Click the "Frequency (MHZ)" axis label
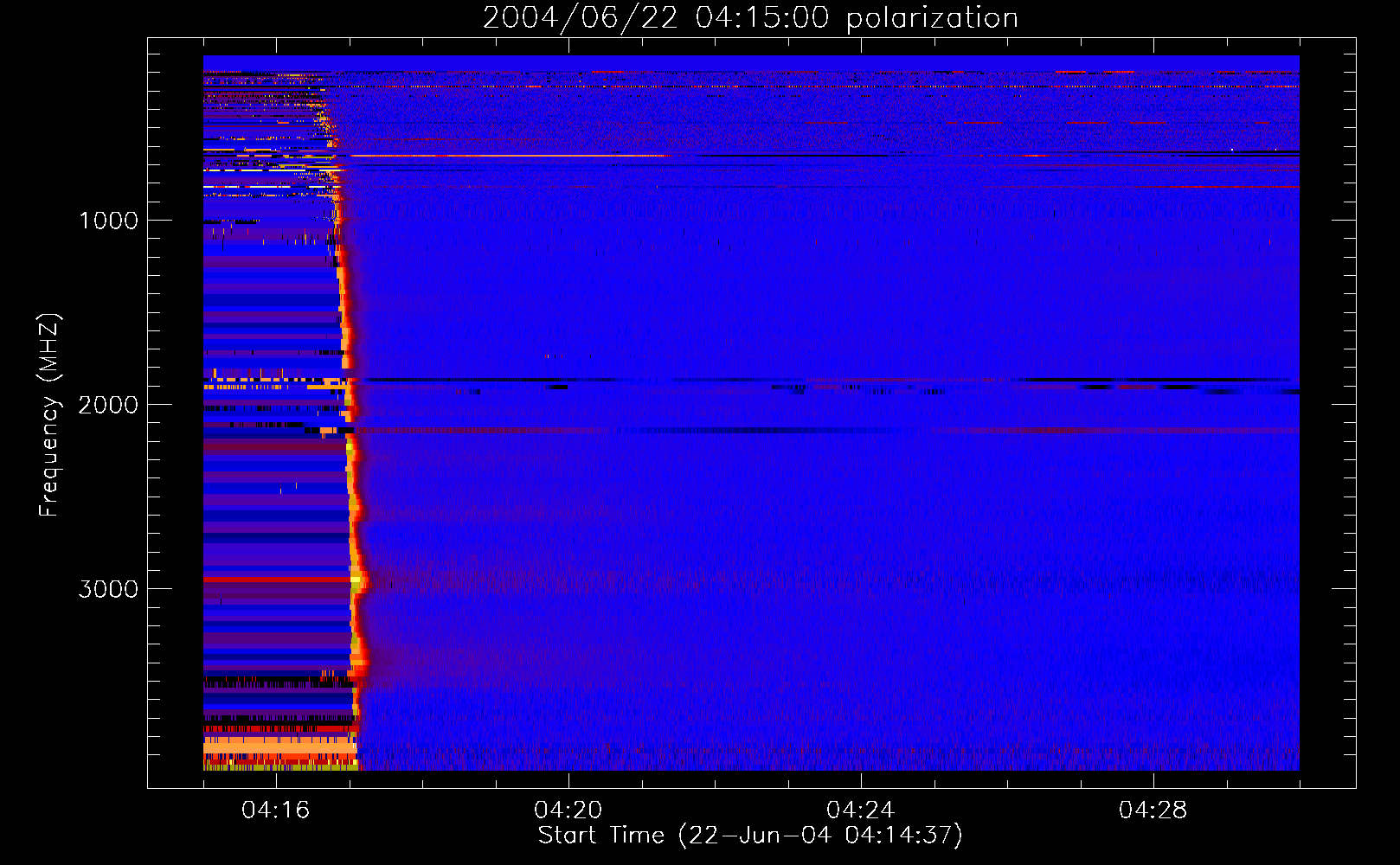Screen dimensions: 1400x865 pyautogui.click(x=50, y=415)
